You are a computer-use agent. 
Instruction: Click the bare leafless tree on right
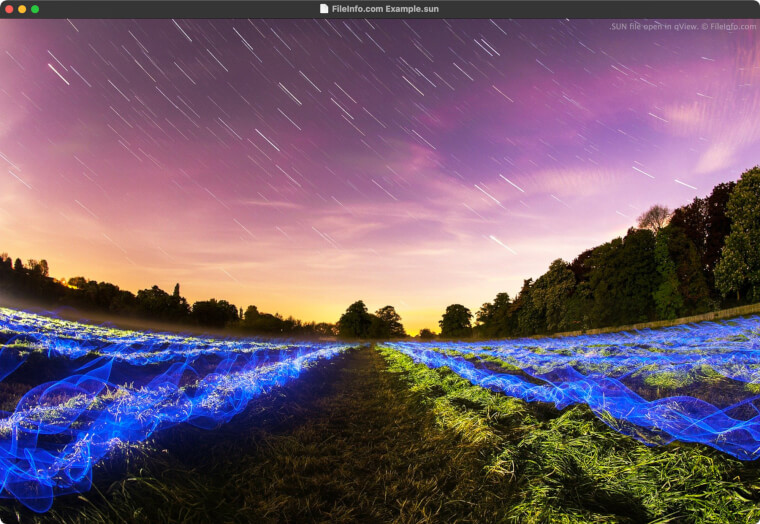[x=654, y=216]
